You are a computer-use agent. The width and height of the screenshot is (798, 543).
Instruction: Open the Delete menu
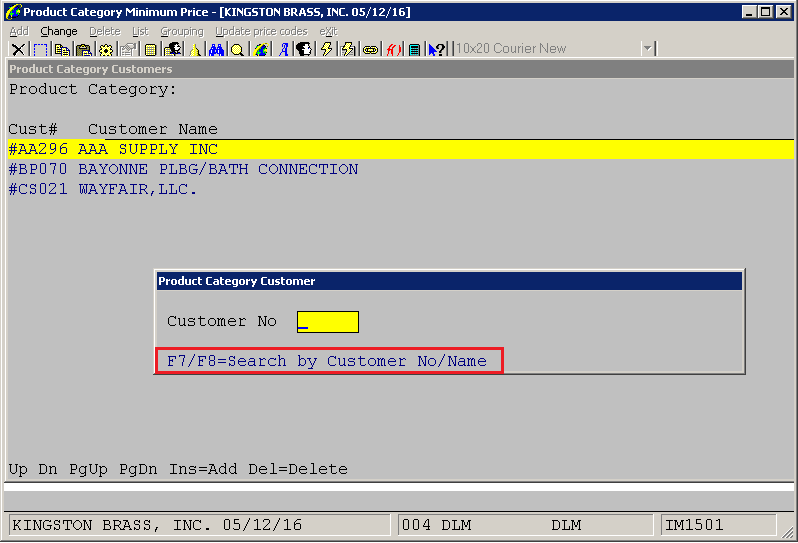pos(105,32)
